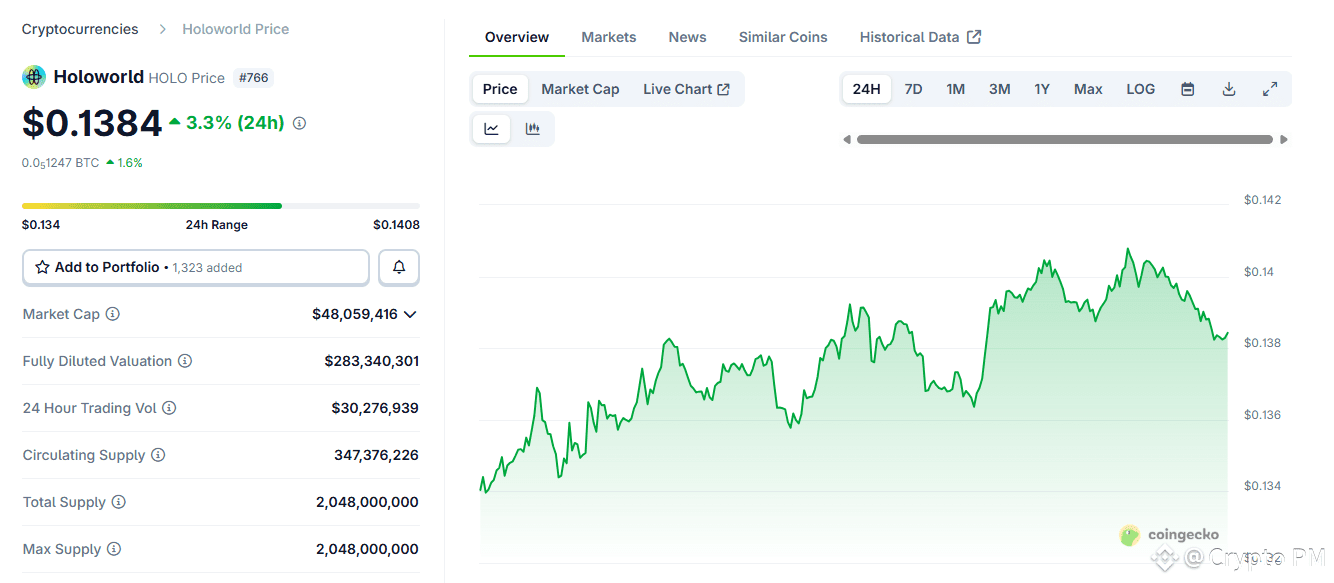
Task: Download the chart data
Action: click(x=1229, y=89)
